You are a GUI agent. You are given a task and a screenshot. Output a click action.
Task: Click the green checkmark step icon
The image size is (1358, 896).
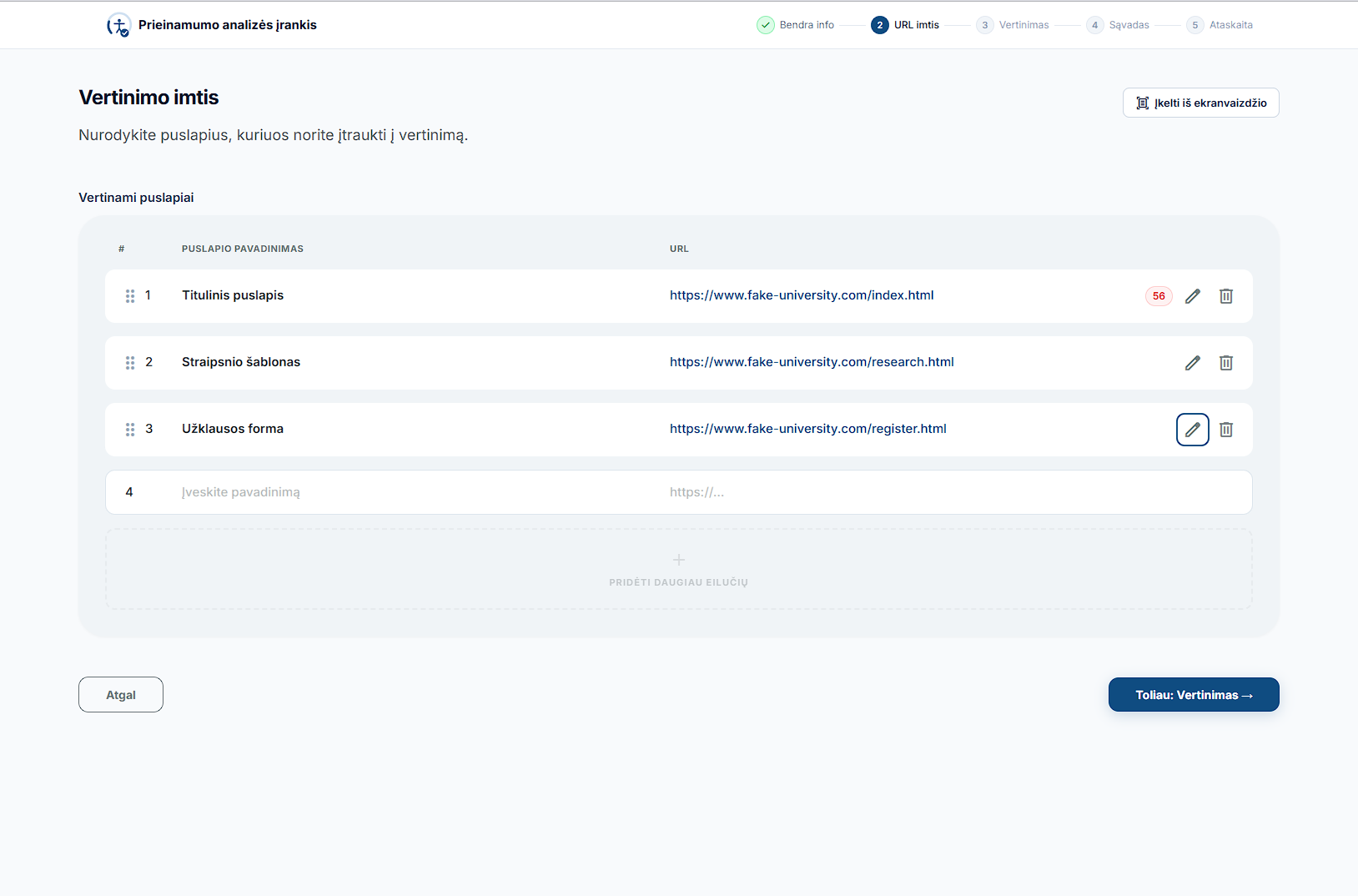click(x=766, y=25)
